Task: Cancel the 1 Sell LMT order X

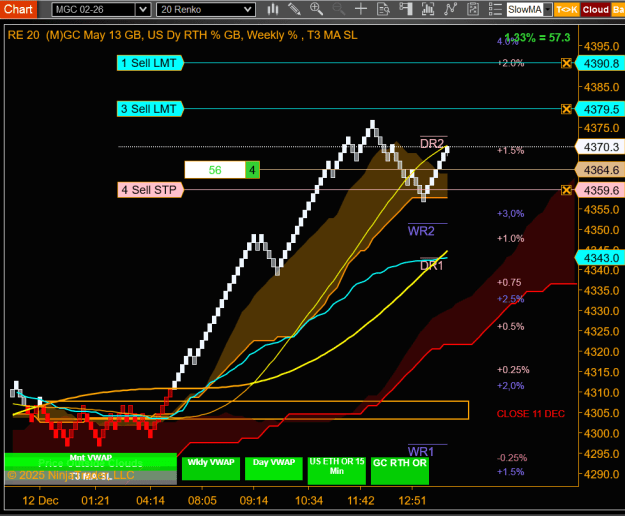Action: pos(566,63)
